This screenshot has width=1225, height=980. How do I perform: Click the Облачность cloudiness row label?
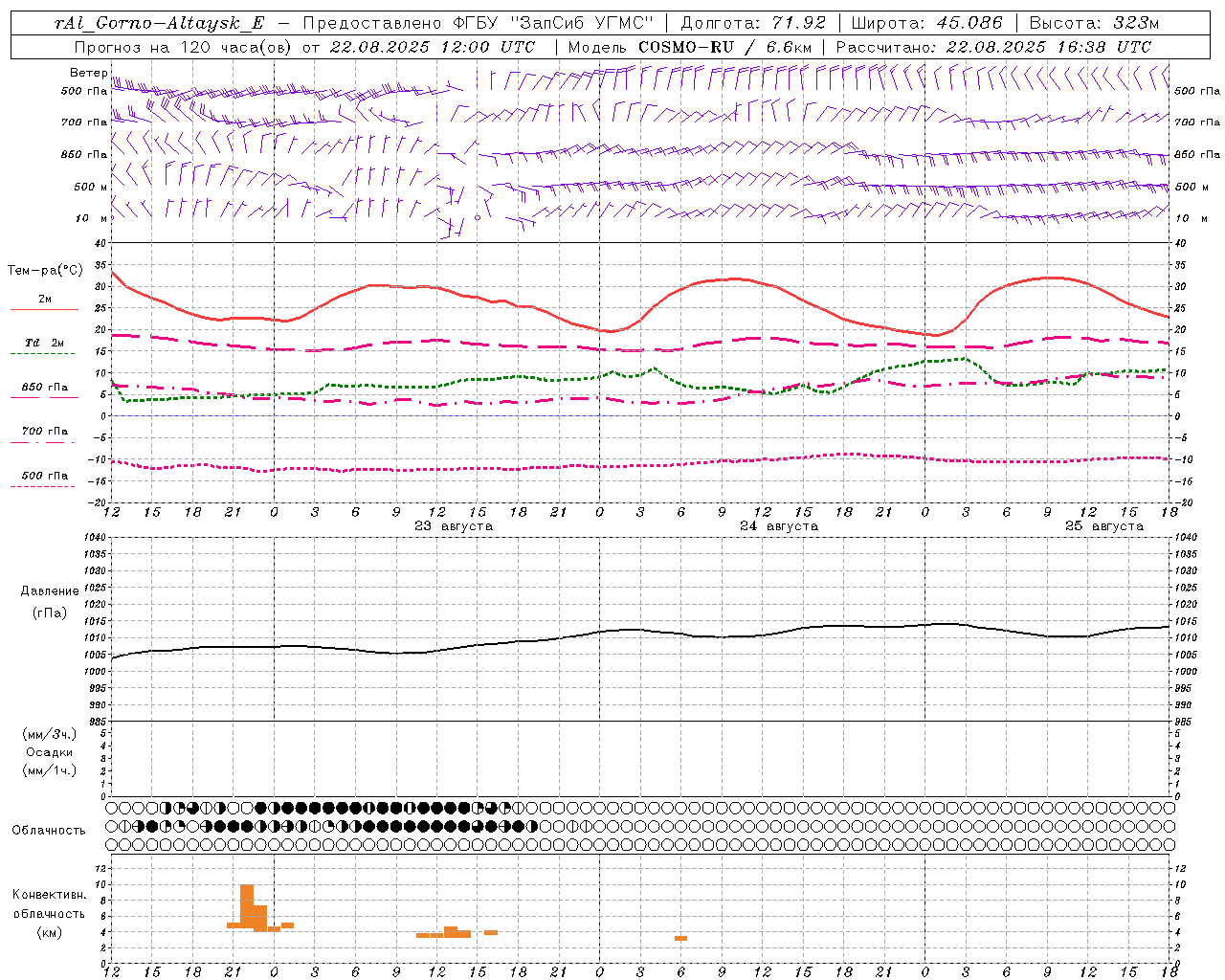(x=49, y=830)
